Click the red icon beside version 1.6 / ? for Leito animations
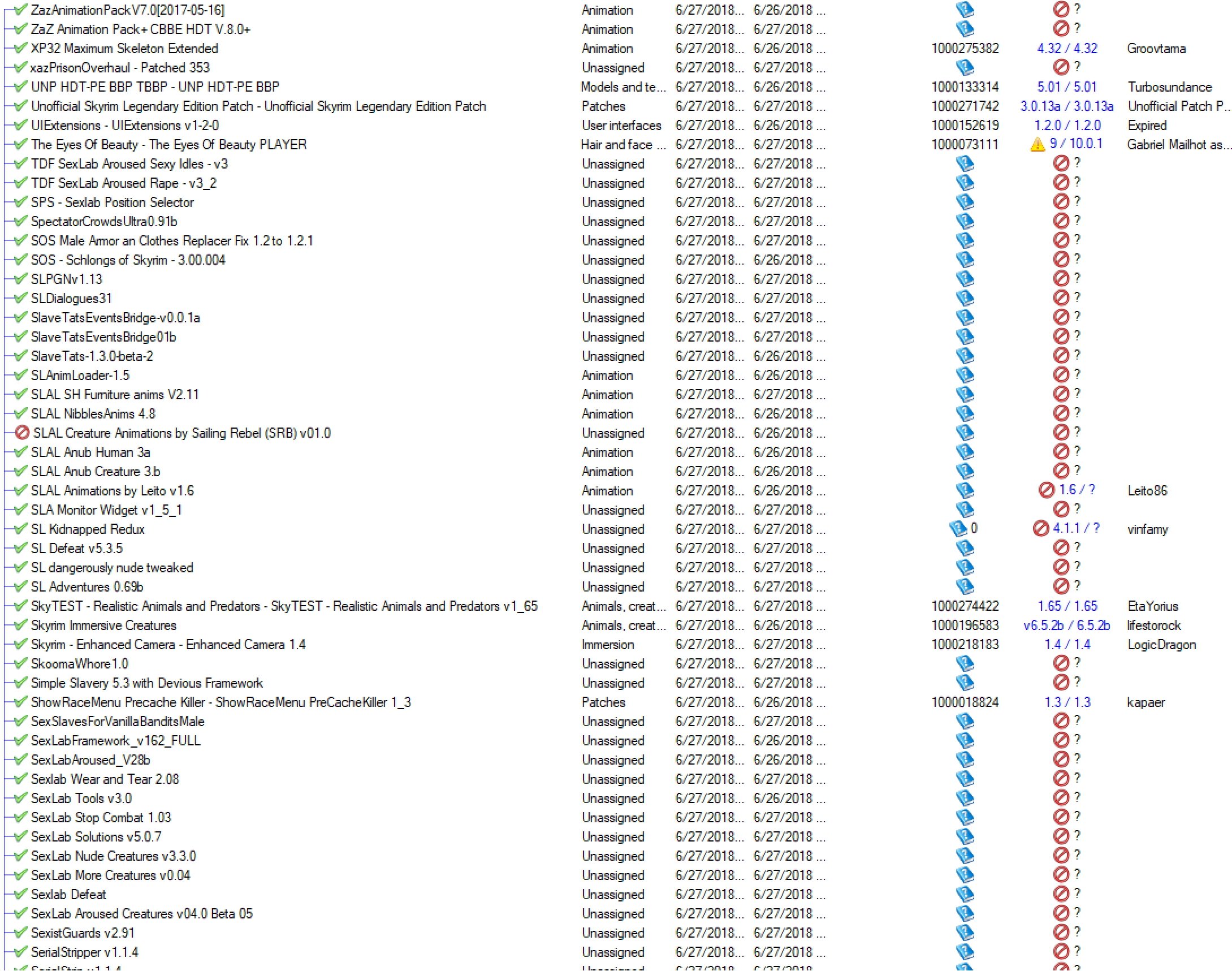1232x971 pixels. [1046, 490]
